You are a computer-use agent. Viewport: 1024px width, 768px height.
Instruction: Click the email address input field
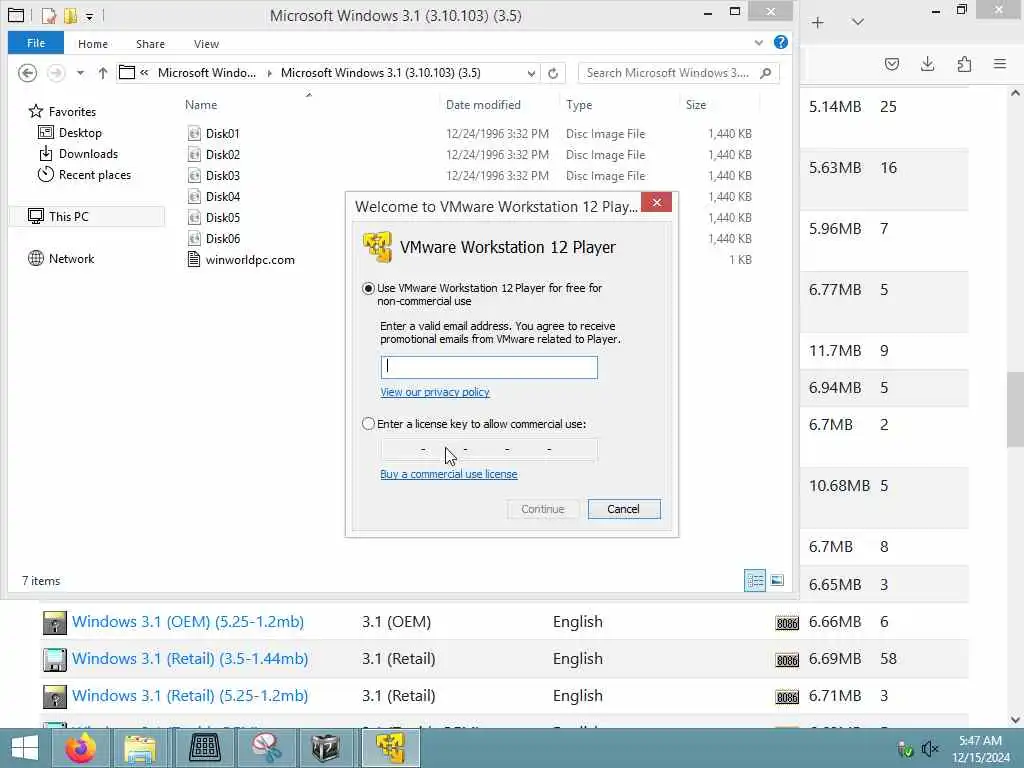pos(488,367)
